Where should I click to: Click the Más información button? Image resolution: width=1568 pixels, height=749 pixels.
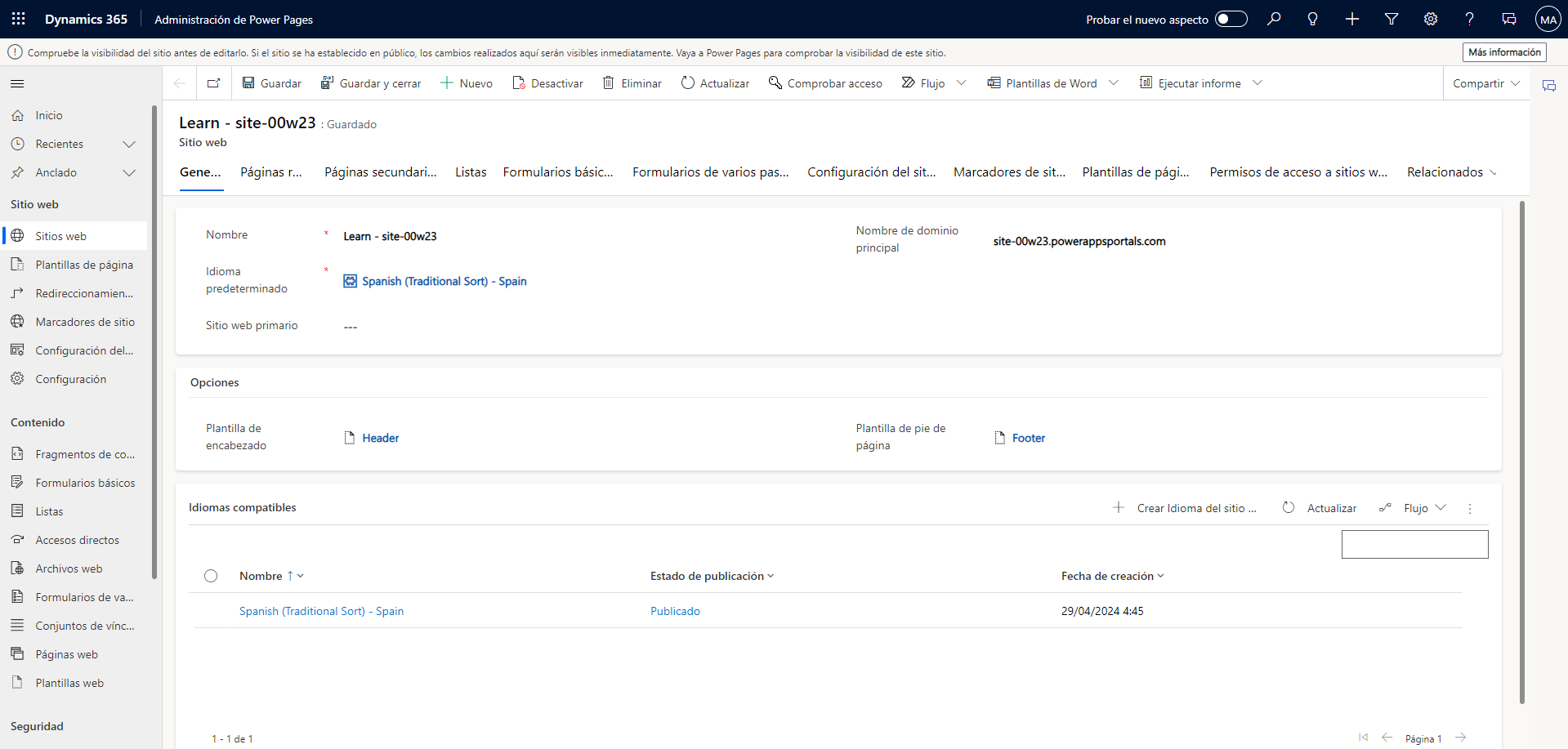click(x=1504, y=52)
